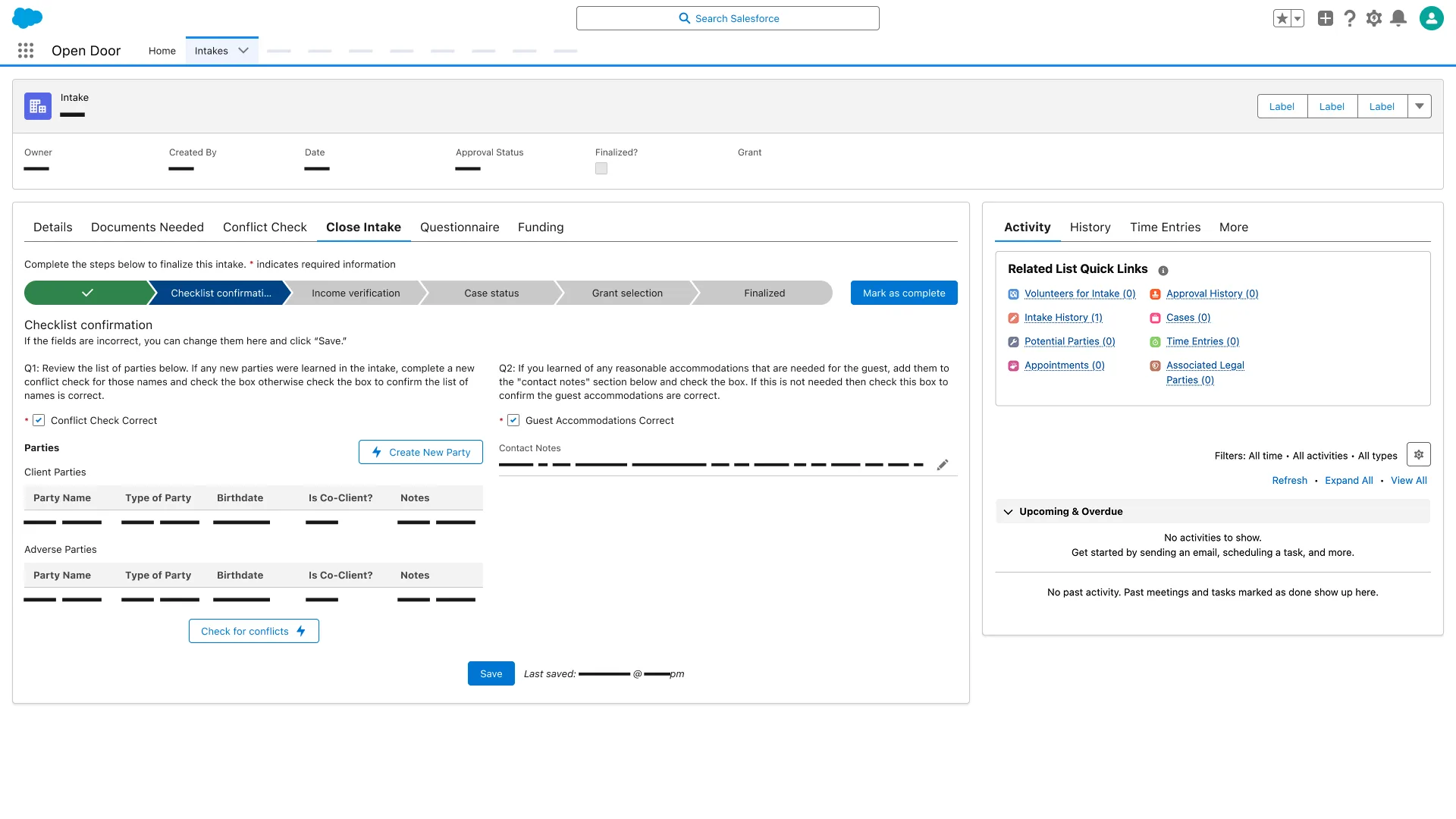
Task: Click the global Create plus icon
Action: point(1326,18)
